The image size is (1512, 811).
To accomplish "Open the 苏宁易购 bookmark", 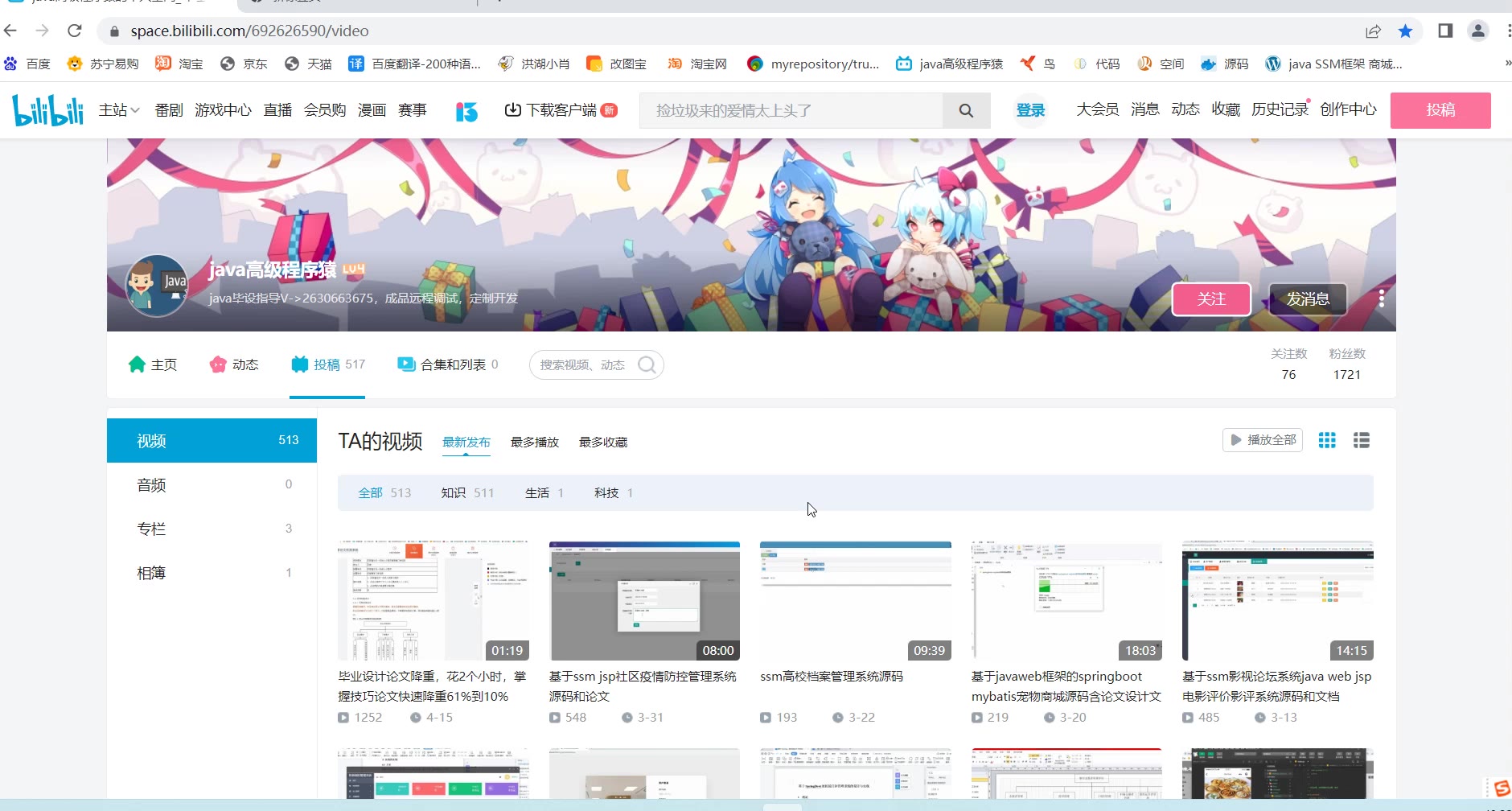I will pos(103,64).
